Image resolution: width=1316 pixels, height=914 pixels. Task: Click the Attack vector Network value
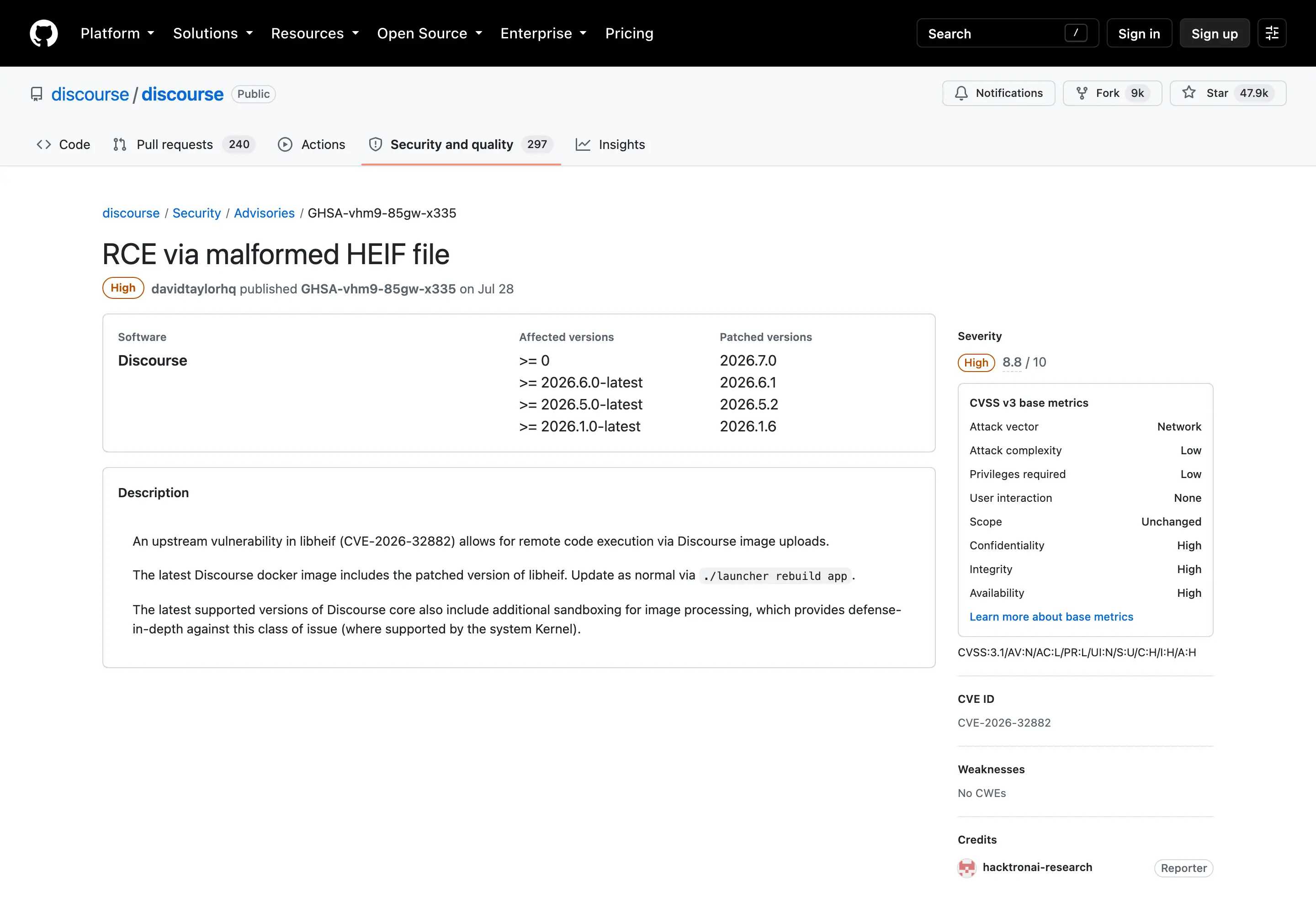[1179, 427]
